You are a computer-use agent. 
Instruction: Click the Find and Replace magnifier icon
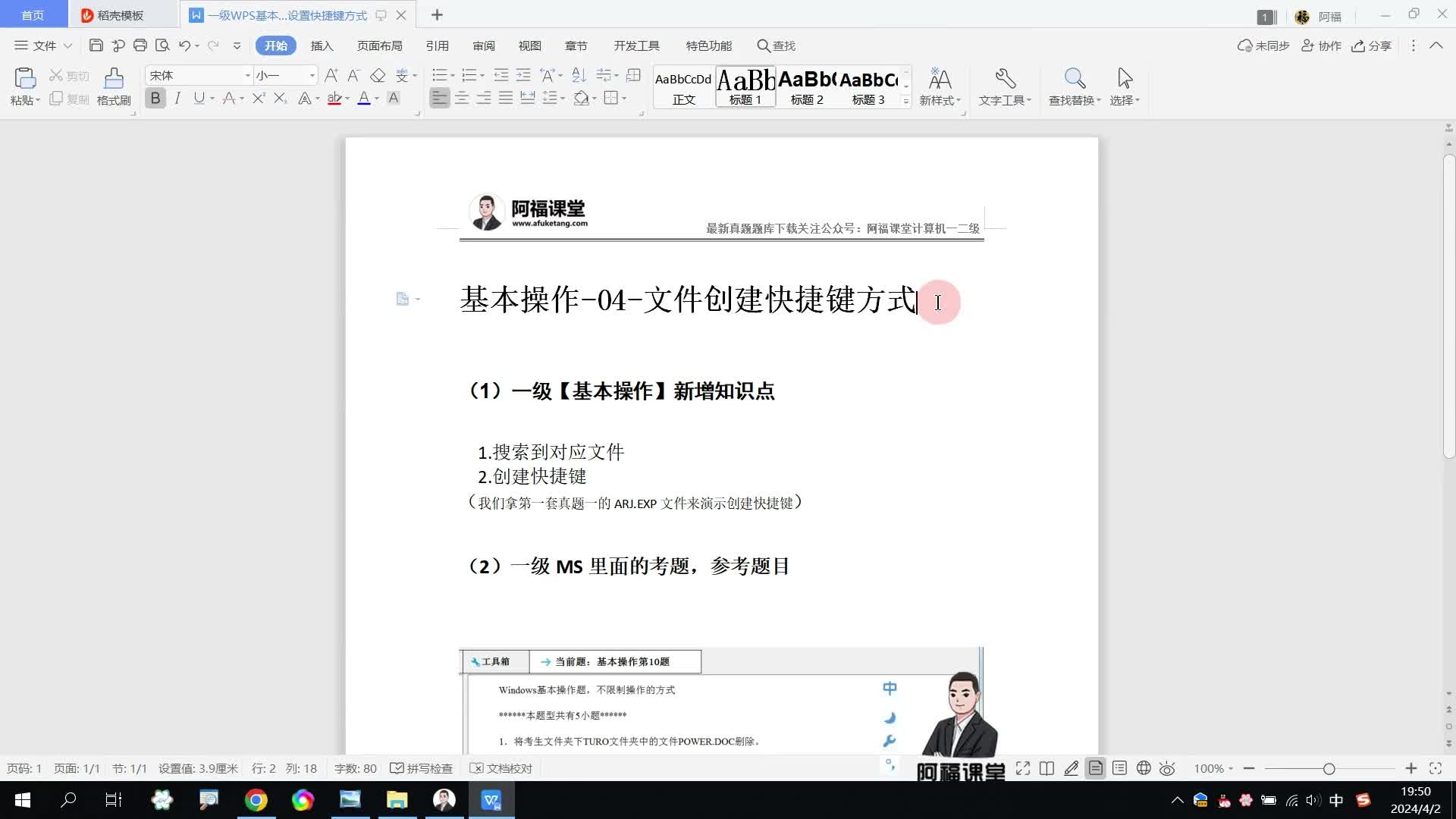click(x=1074, y=79)
